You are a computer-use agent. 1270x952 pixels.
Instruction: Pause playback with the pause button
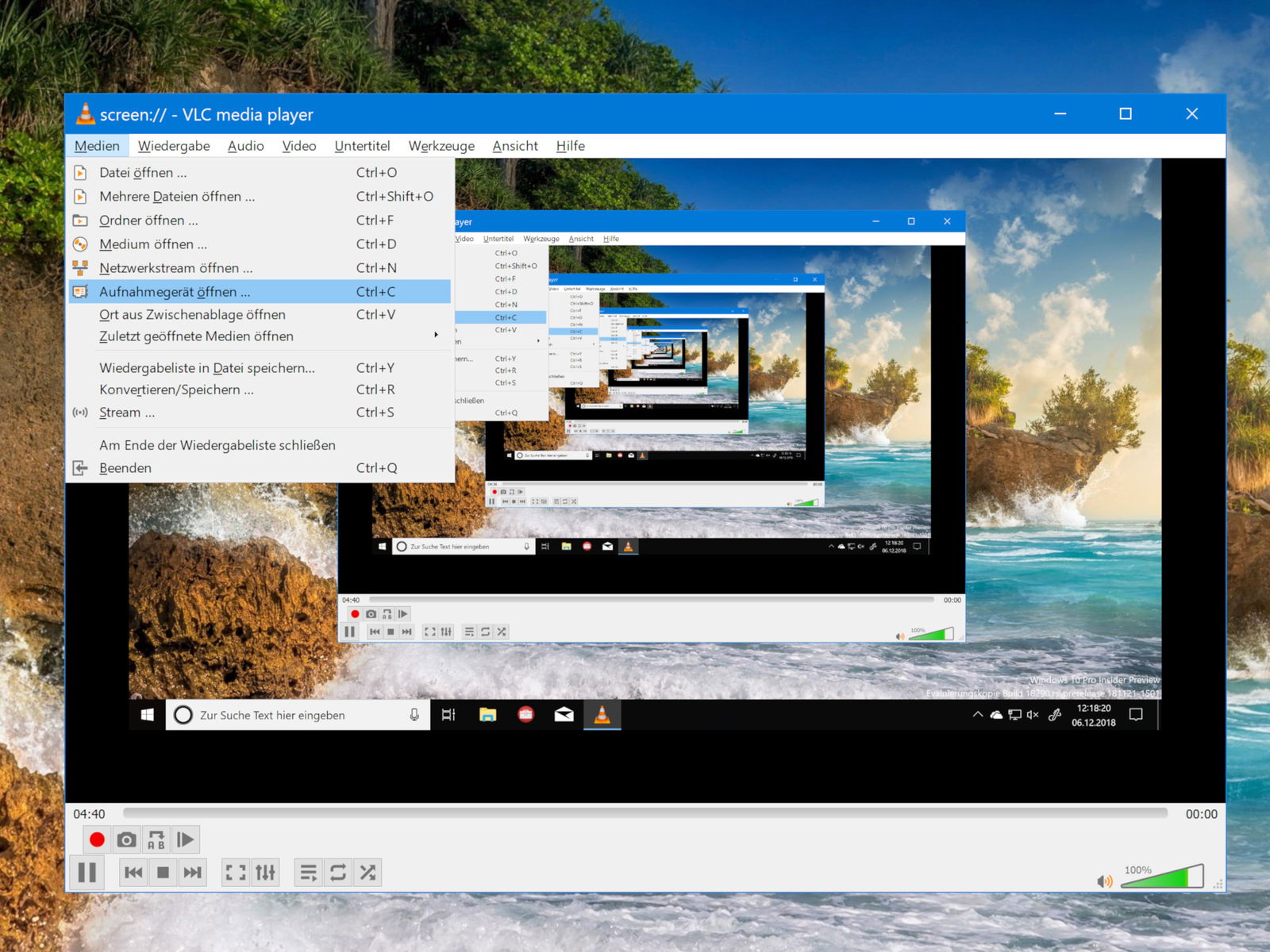[87, 873]
